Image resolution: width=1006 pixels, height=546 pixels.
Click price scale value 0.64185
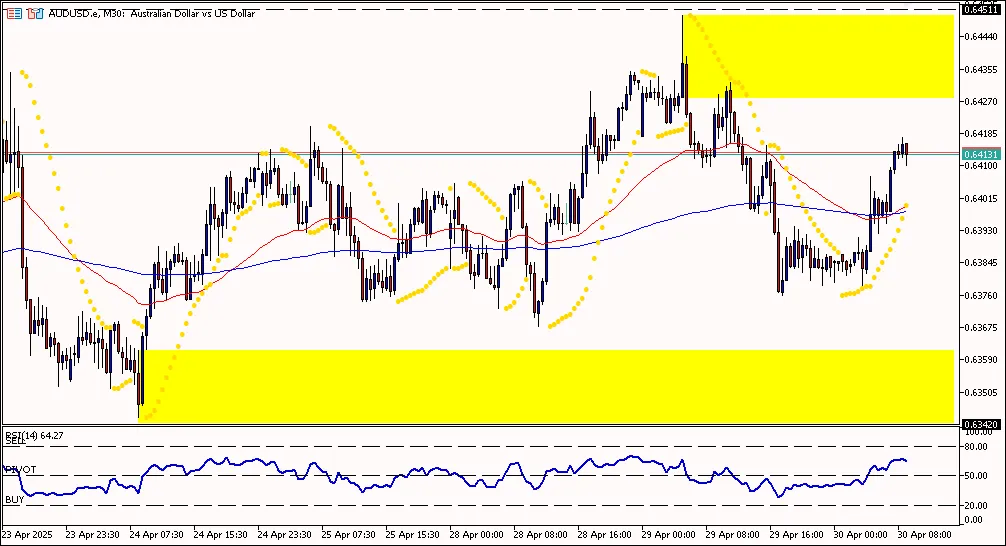[x=981, y=133]
